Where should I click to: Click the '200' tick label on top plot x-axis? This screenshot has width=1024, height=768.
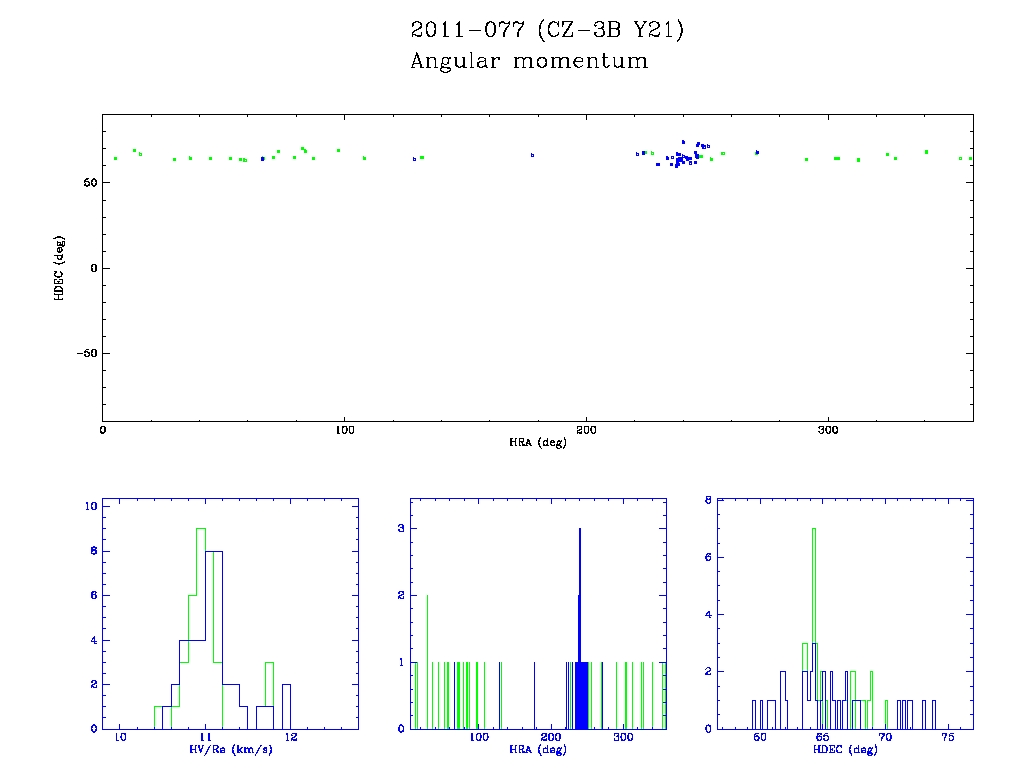586,430
